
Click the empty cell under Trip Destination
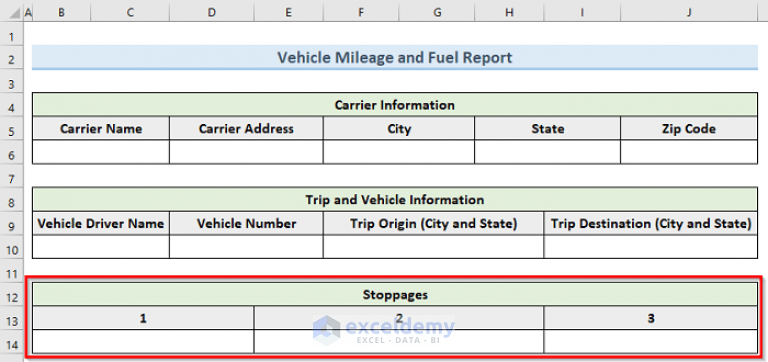(x=651, y=247)
